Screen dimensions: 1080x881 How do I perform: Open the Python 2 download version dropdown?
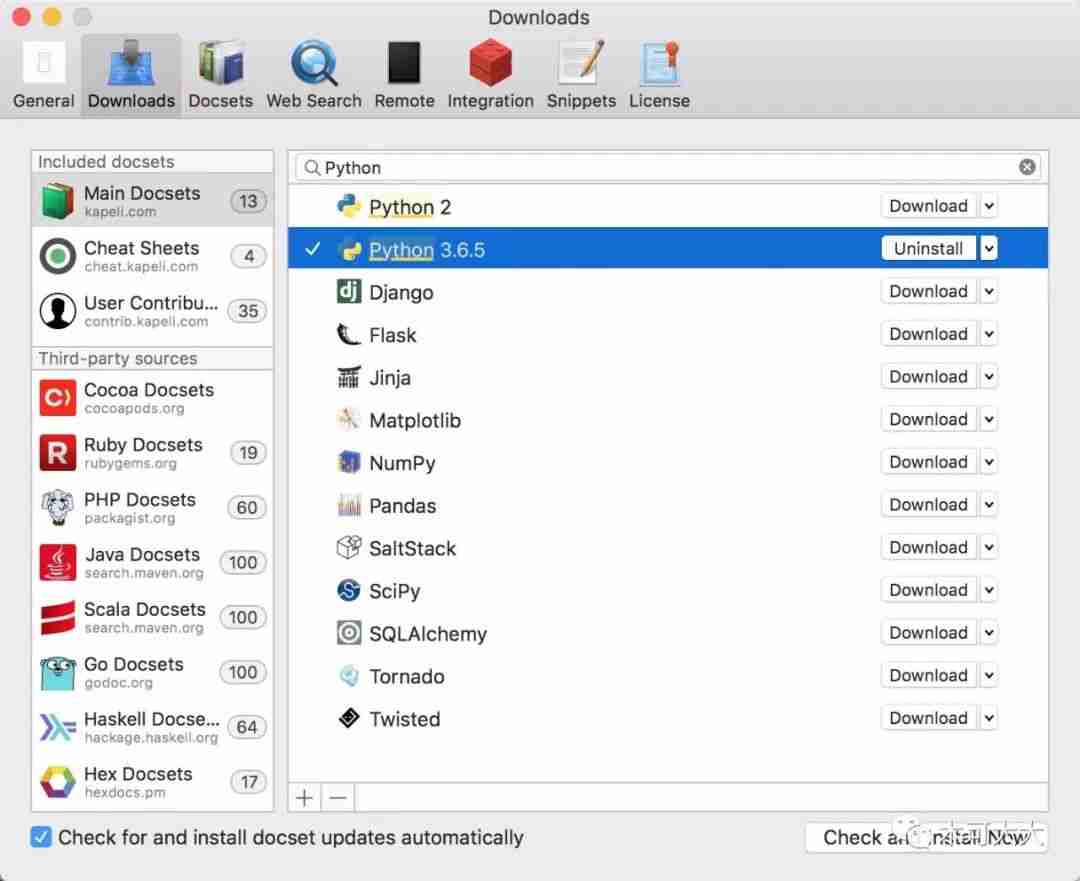[x=988, y=206]
